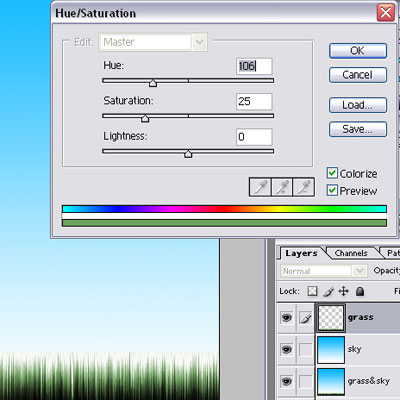Click the empty link box beside grass&sky layer
Viewport: 400px width, 400px height.
point(305,381)
